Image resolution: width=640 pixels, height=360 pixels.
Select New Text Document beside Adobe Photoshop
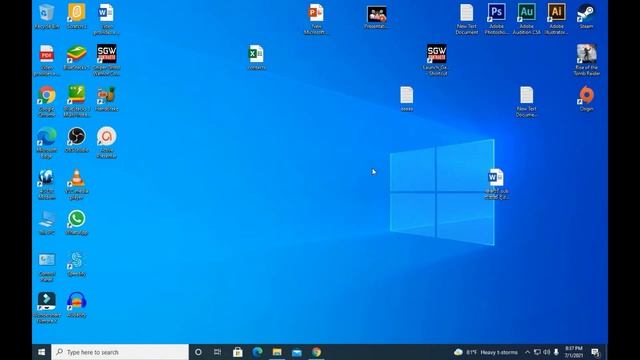(467, 19)
